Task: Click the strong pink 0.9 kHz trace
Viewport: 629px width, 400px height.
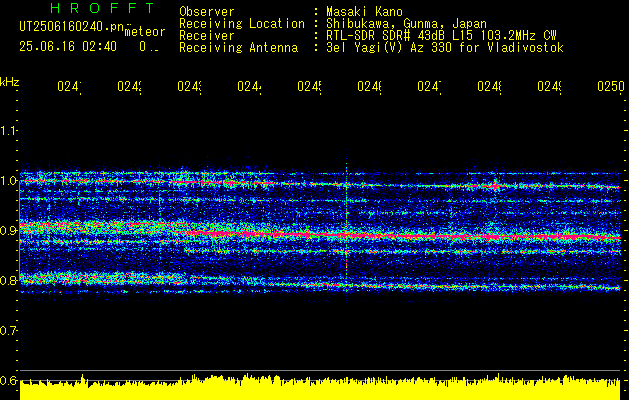Action: point(401,235)
